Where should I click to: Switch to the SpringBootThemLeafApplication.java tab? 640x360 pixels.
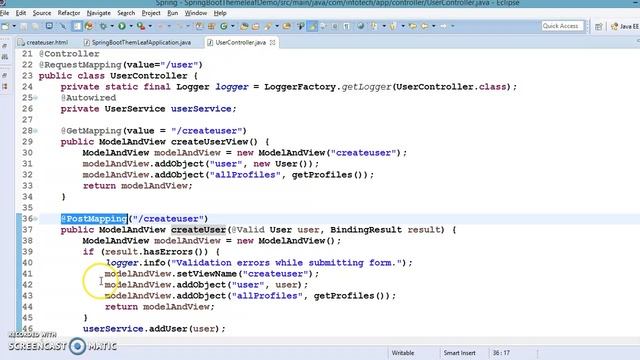[138, 42]
